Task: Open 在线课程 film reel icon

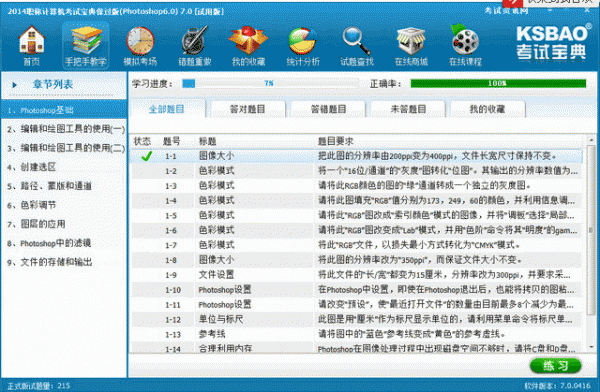Action: click(x=465, y=45)
